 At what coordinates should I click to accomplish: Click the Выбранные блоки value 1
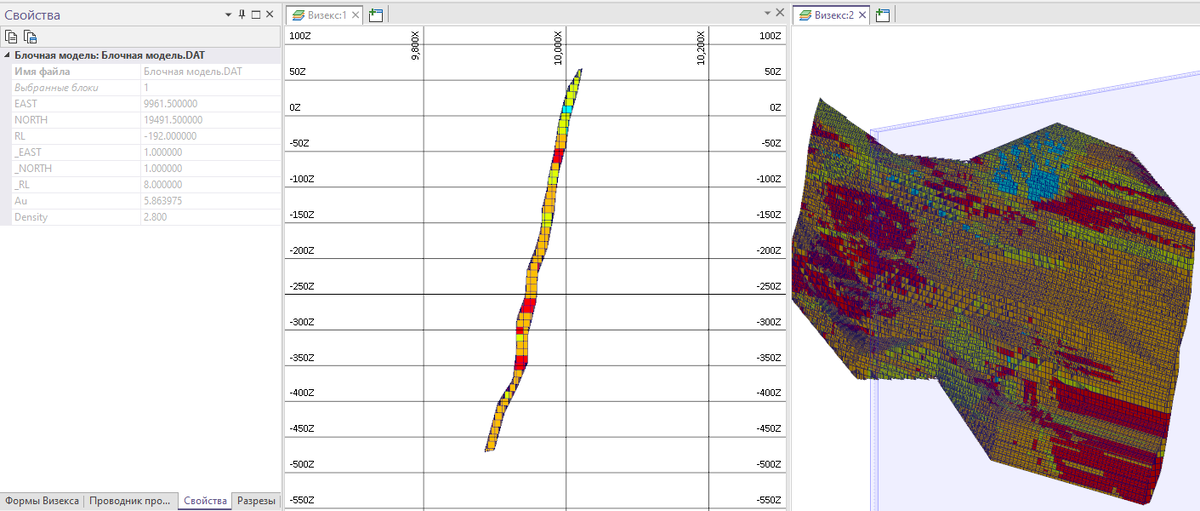pyautogui.click(x=147, y=88)
